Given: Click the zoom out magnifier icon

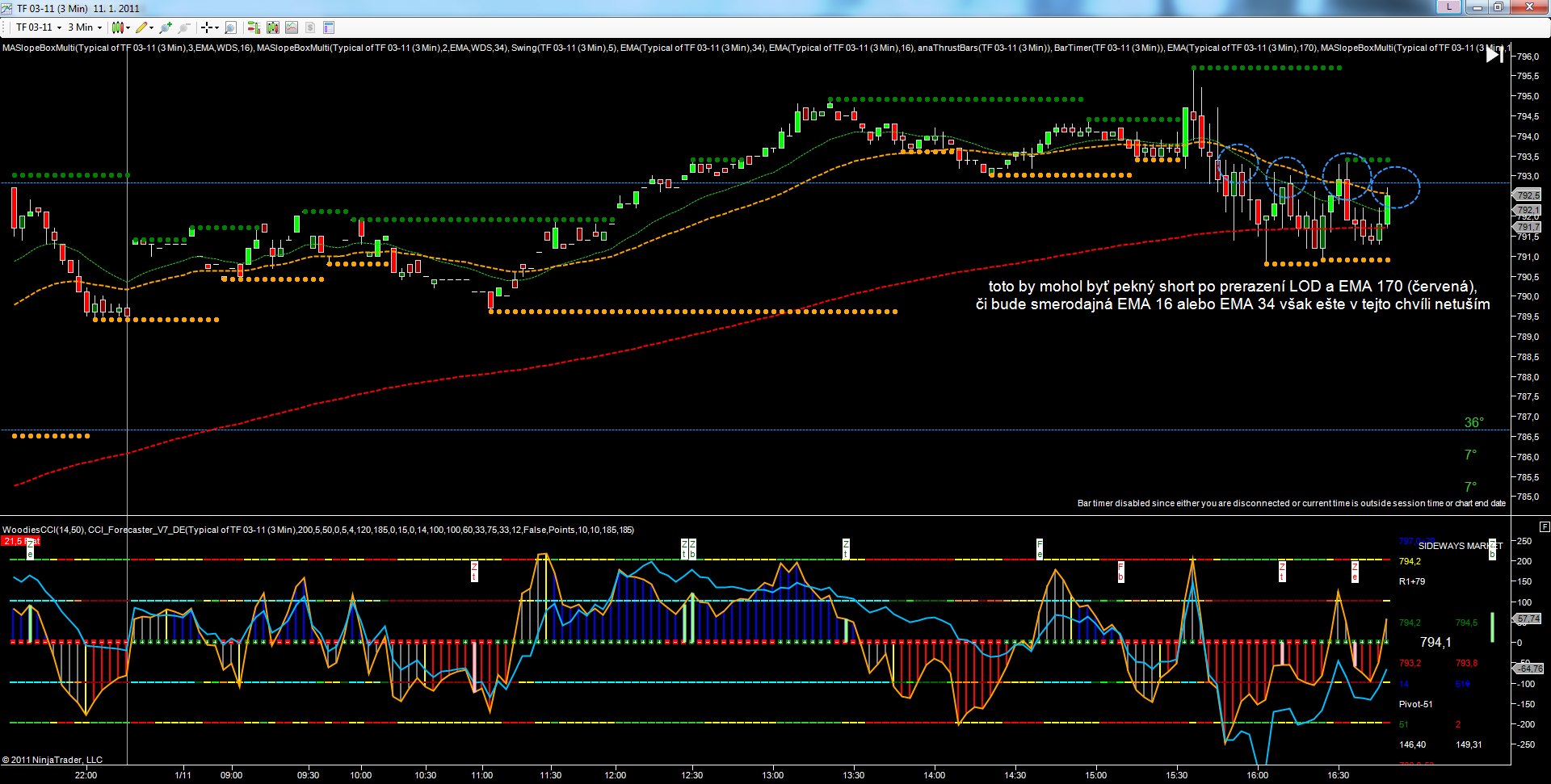Looking at the screenshot, I should (x=184, y=27).
